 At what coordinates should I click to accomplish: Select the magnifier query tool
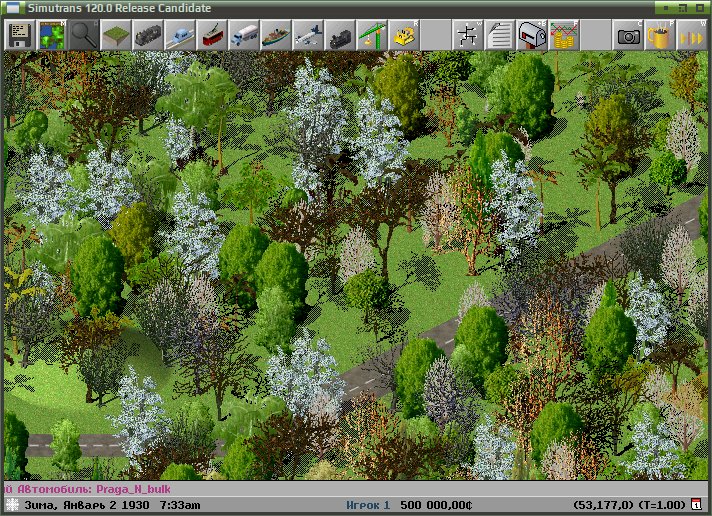coord(84,35)
